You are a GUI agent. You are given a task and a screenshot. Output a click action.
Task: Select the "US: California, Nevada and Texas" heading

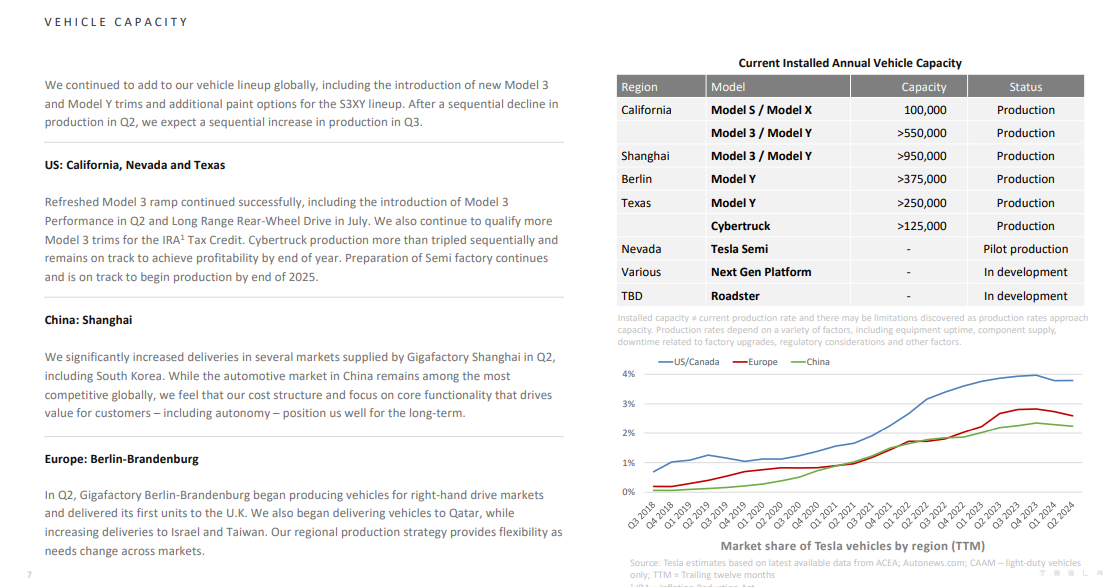135,165
